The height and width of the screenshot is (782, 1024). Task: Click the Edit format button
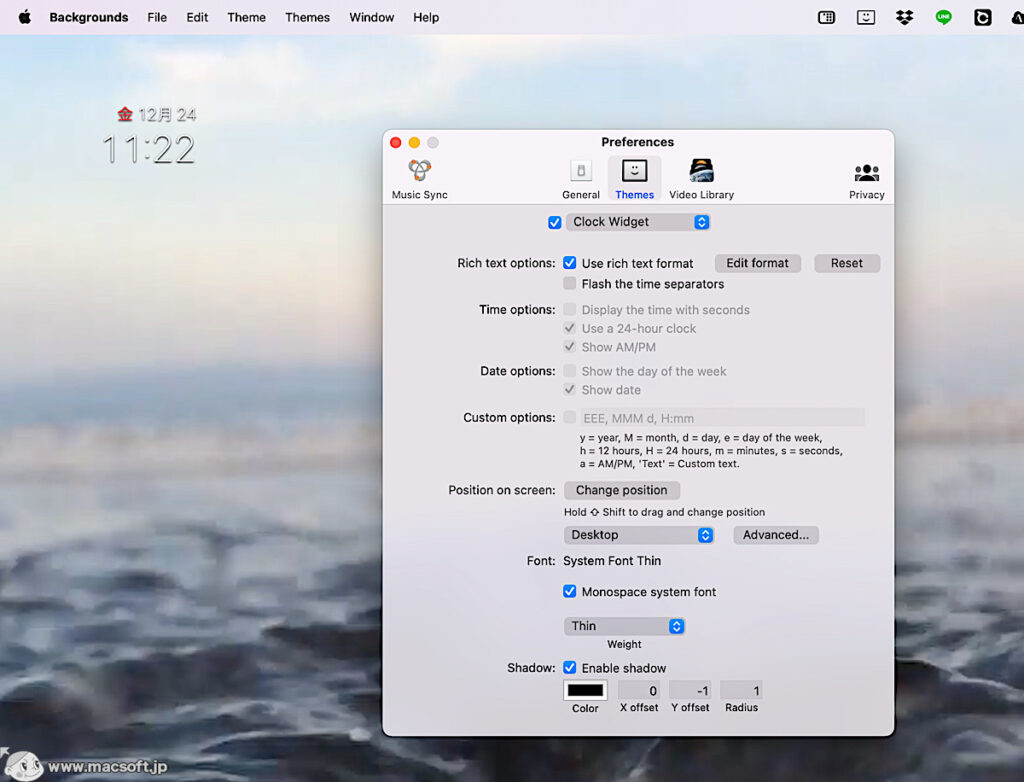coord(758,263)
